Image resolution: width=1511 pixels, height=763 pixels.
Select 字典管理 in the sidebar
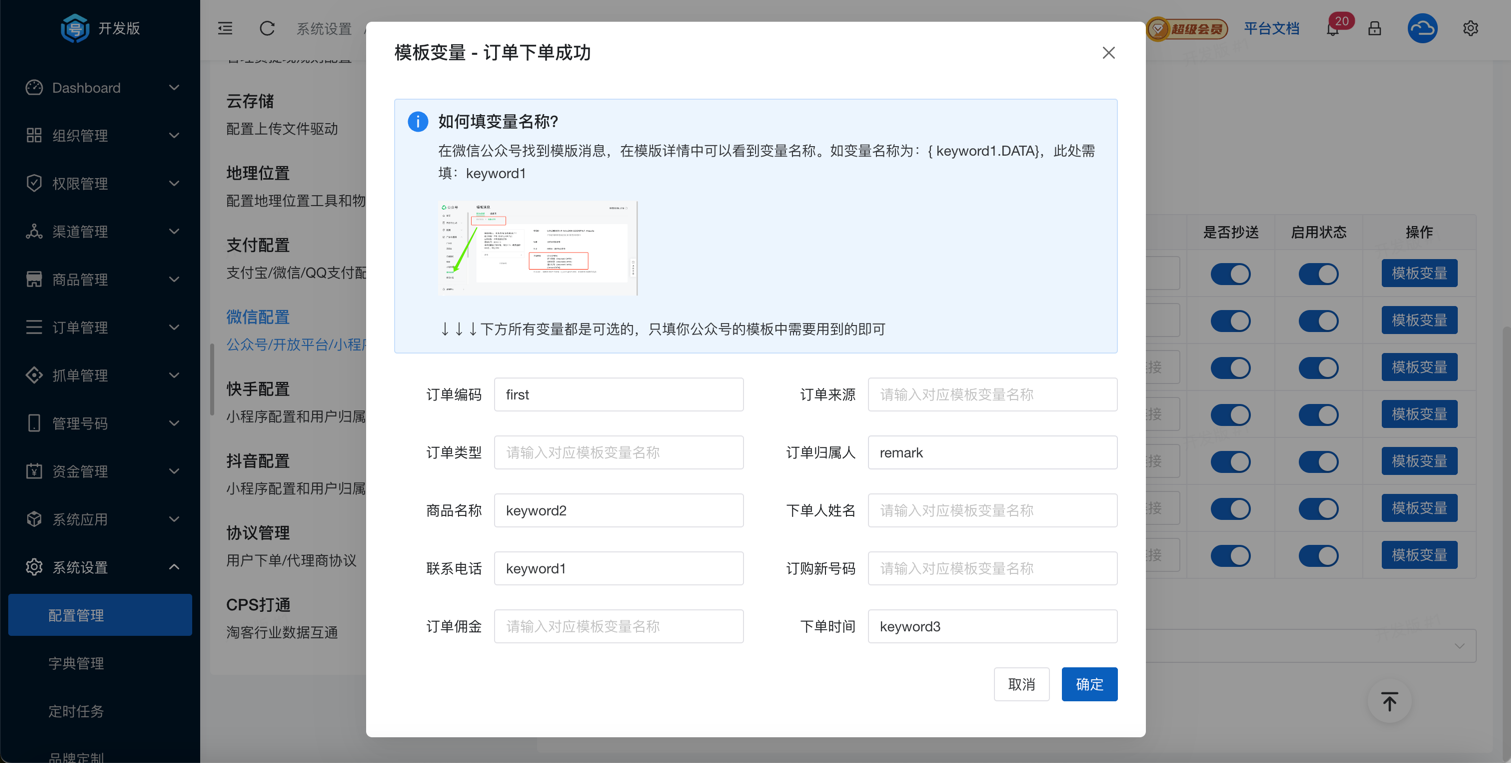point(76,664)
